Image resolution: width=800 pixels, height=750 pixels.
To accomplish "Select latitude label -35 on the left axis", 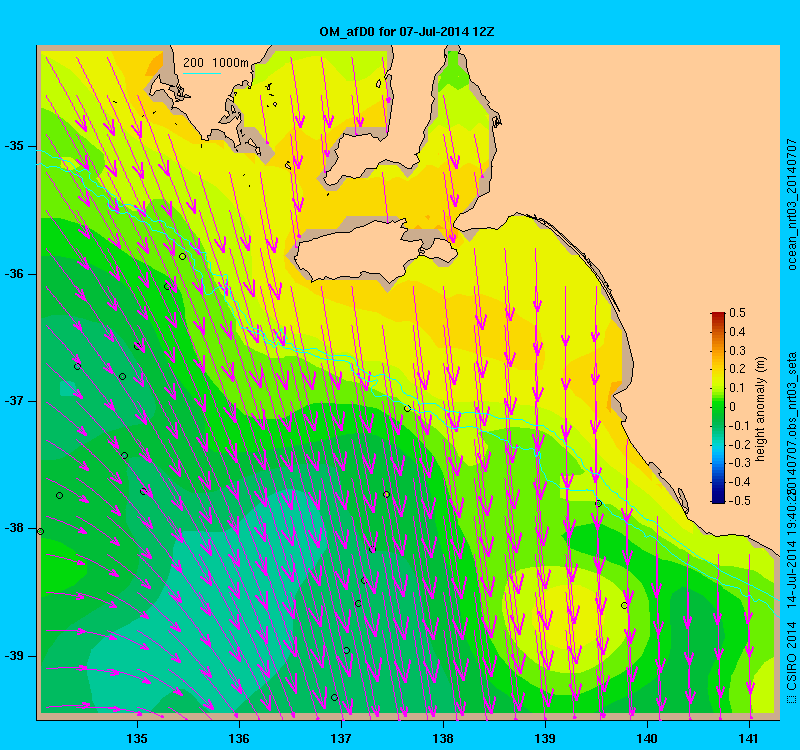I will 14,146.
